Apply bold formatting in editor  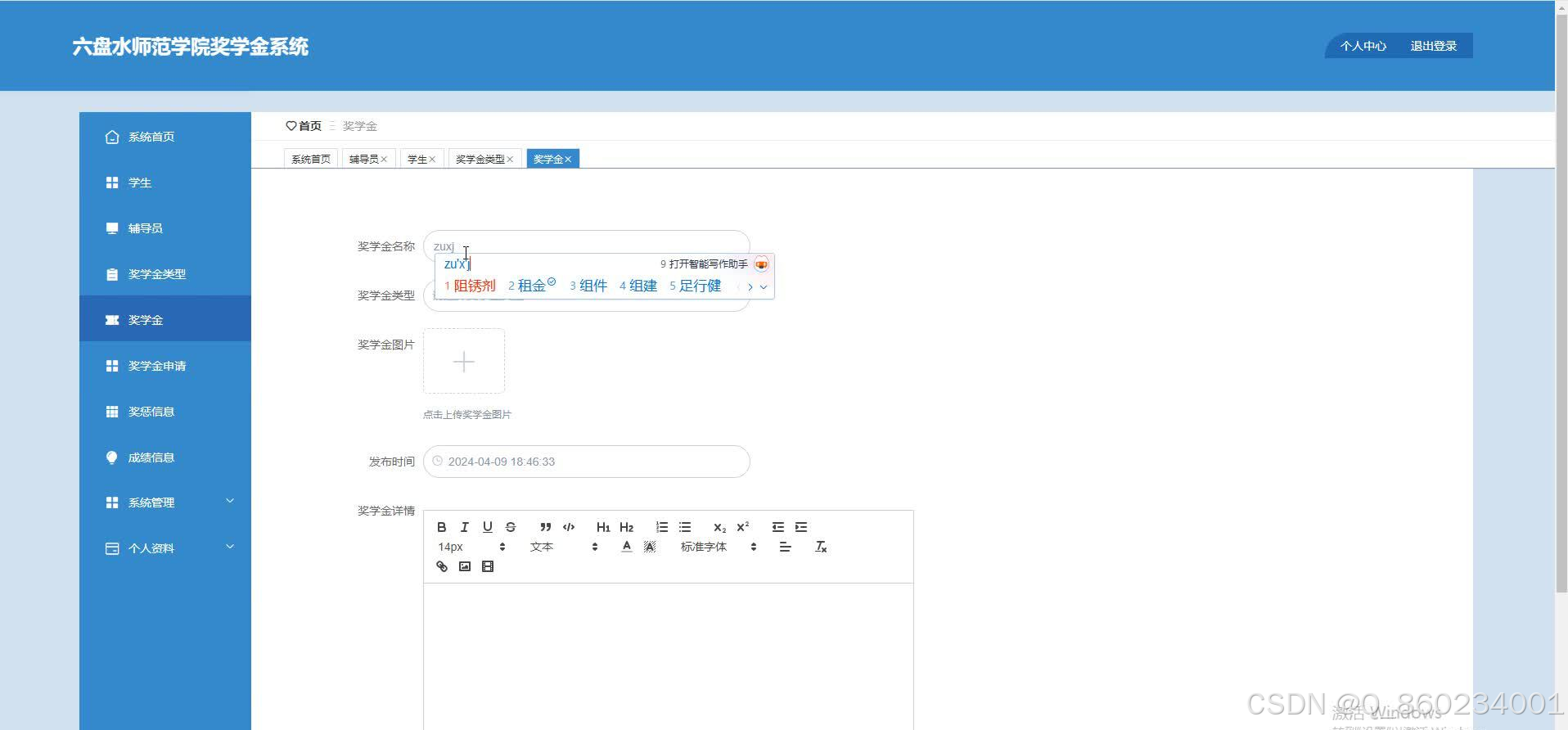point(442,527)
